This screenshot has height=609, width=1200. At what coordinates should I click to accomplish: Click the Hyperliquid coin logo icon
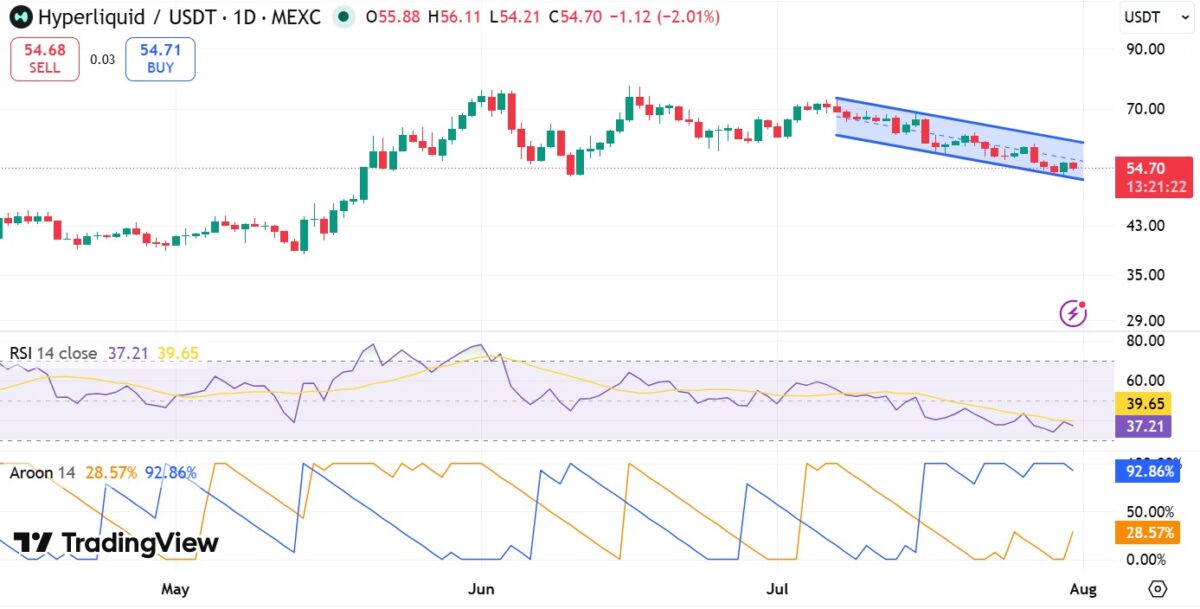pos(21,17)
